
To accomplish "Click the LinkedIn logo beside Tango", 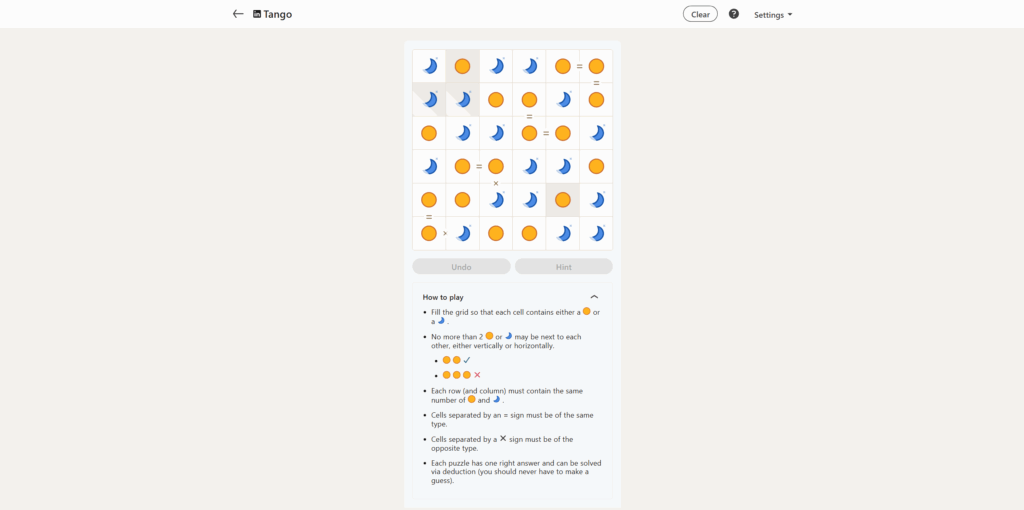I will 257,15.
